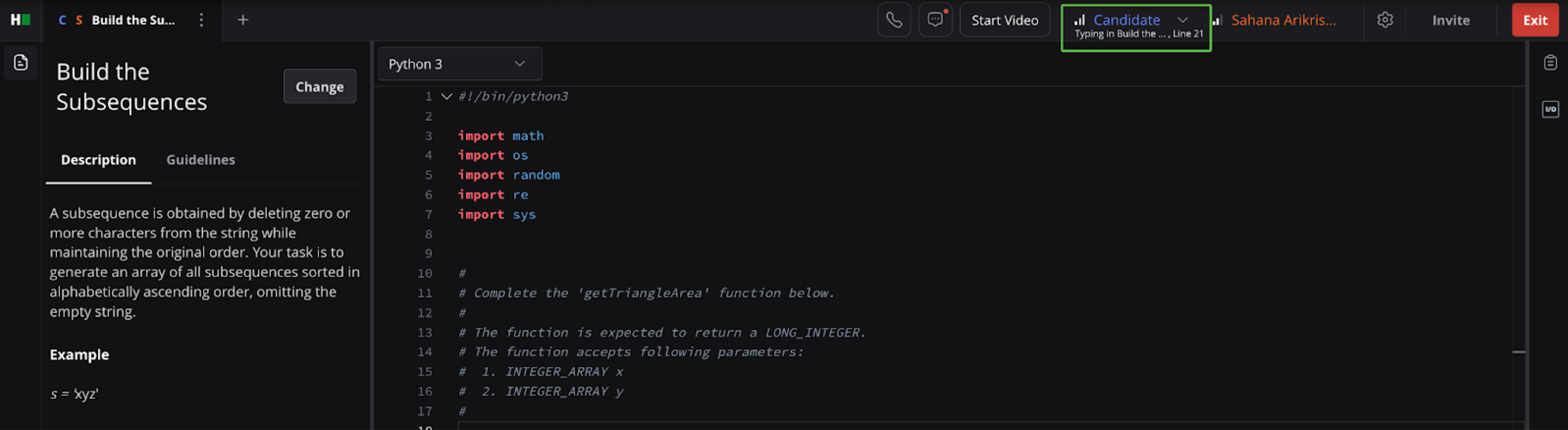The height and width of the screenshot is (430, 1568).
Task: Collapse the code fold arrow on line 1
Action: (x=446, y=96)
